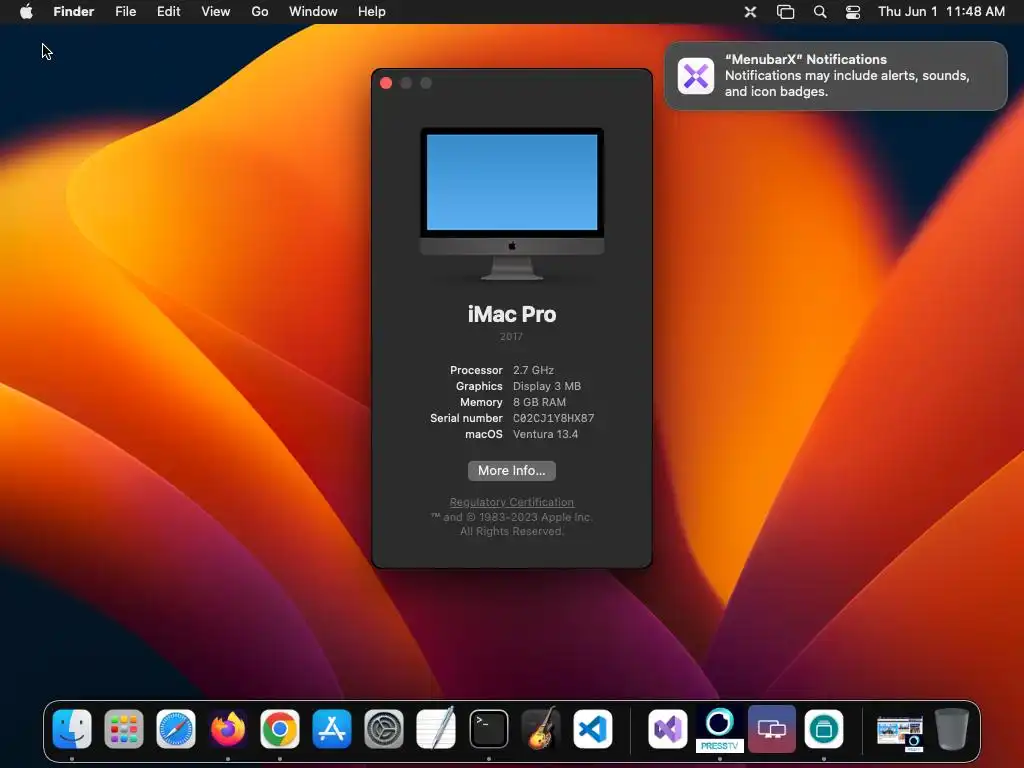Screen dimensions: 1024x768
Task: Open Launchpad in the Dock
Action: click(124, 728)
